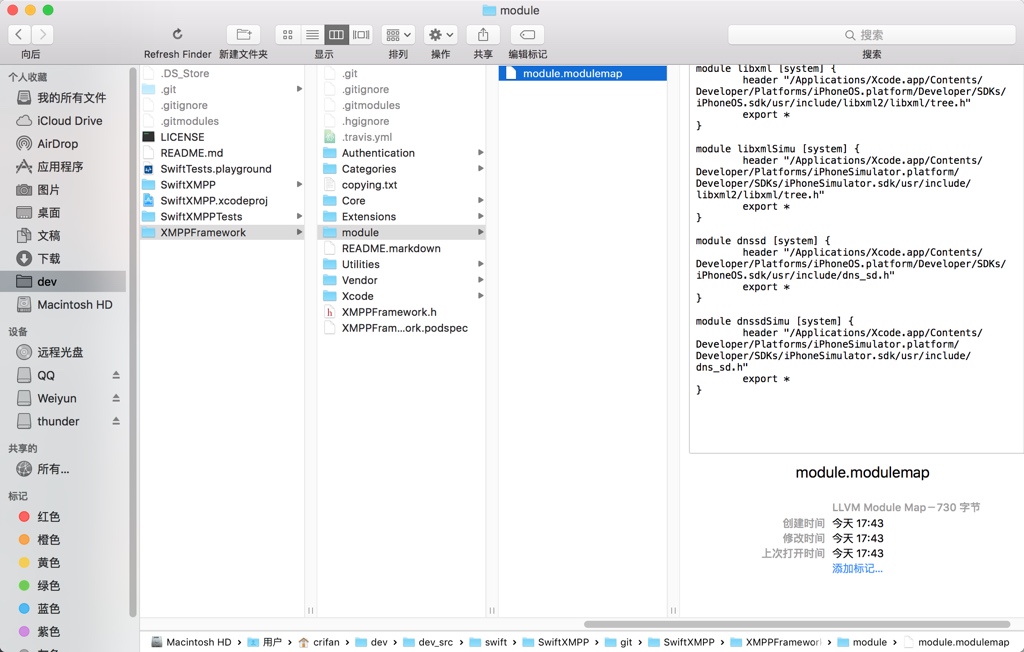The image size is (1024, 652).
Task: Click the horizontal scrollbar
Action: [x=797, y=624]
